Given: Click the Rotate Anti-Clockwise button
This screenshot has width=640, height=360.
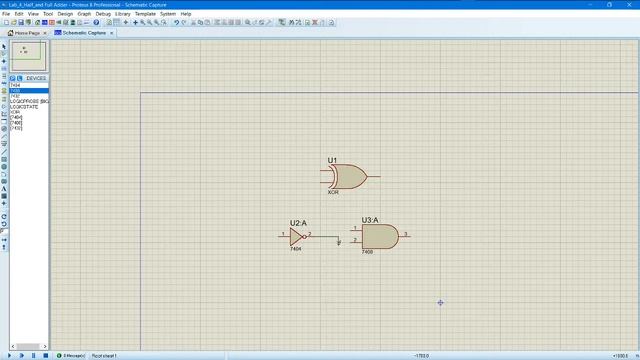Looking at the screenshot, I should (4, 224).
